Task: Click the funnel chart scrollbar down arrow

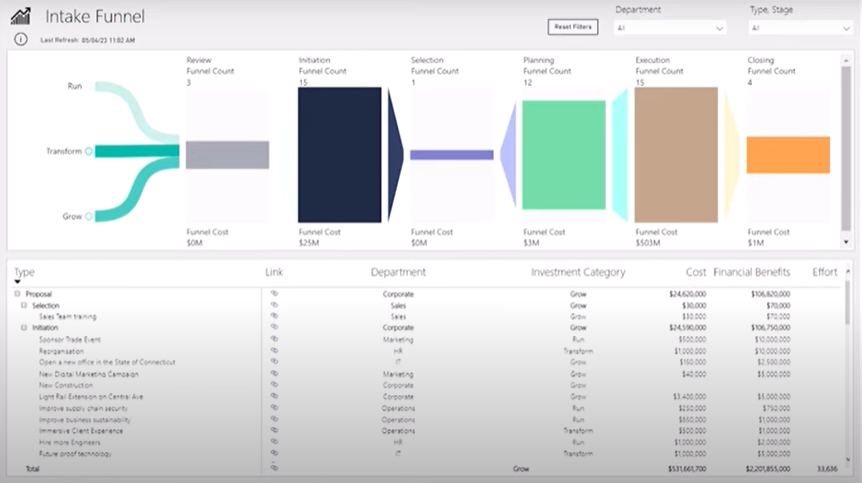Action: click(847, 242)
